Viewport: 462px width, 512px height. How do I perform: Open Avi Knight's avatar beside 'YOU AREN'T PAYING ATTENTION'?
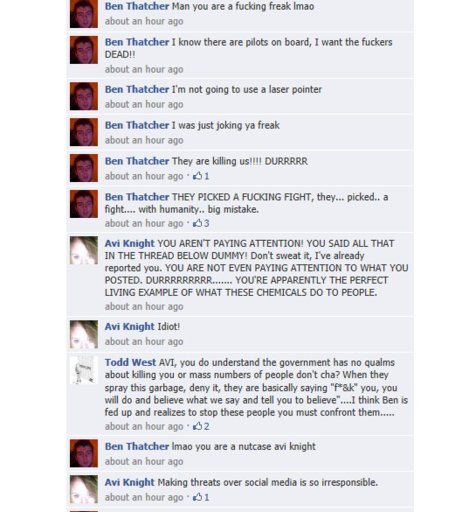tap(84, 250)
